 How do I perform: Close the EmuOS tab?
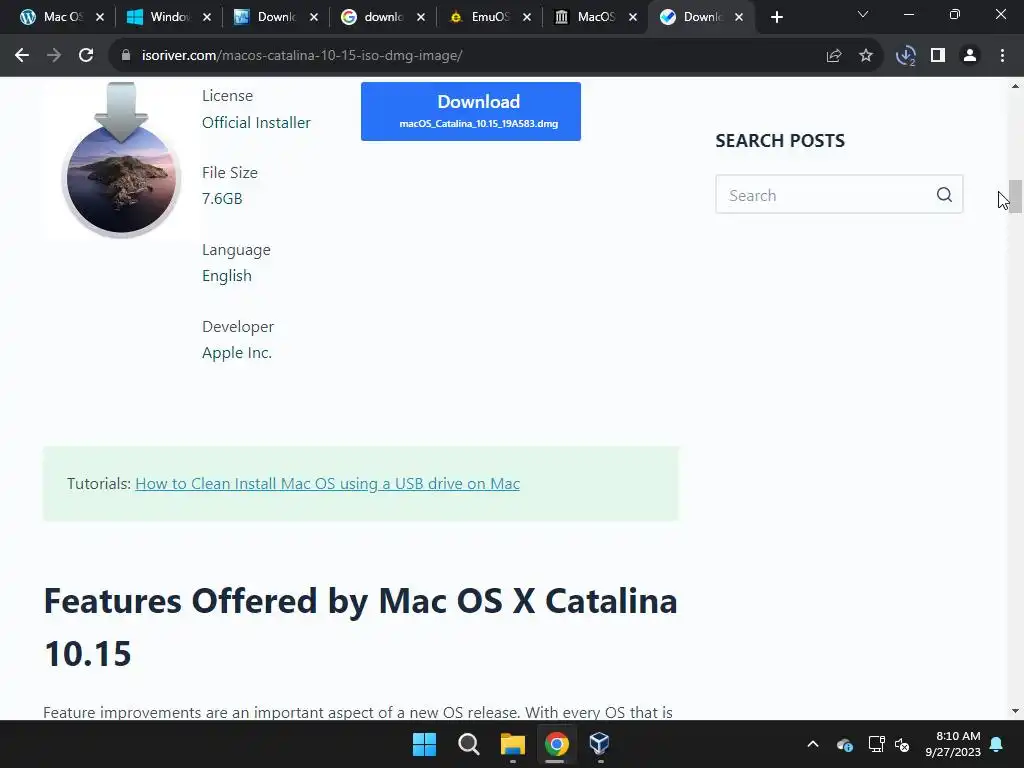coord(527,18)
